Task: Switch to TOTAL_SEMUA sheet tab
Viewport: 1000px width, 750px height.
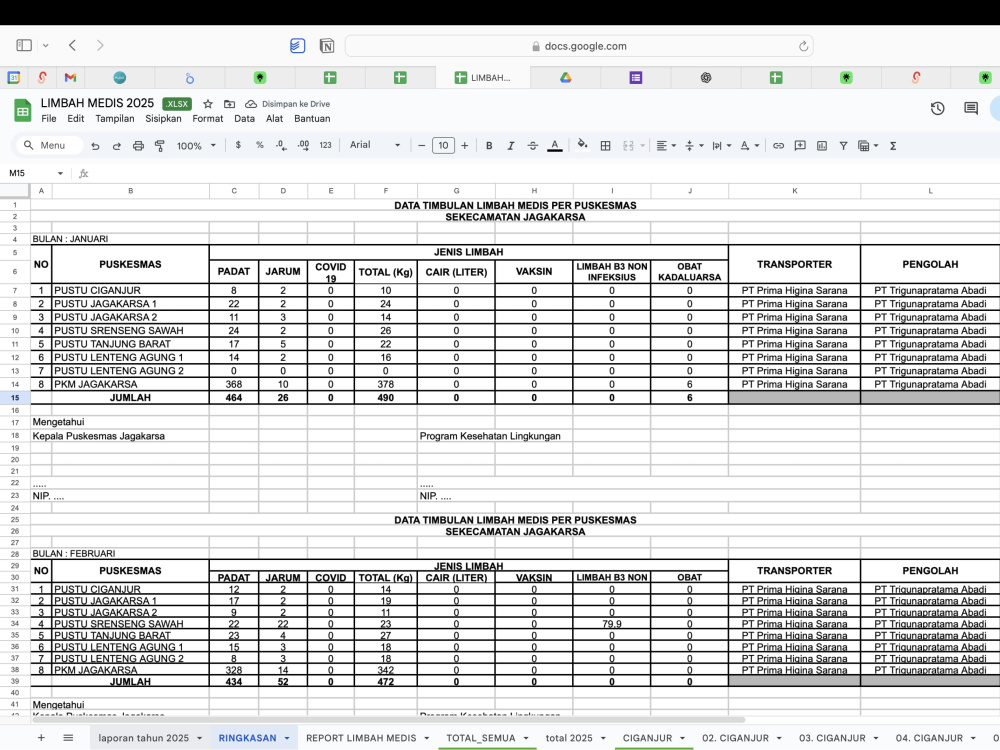Action: (x=481, y=738)
